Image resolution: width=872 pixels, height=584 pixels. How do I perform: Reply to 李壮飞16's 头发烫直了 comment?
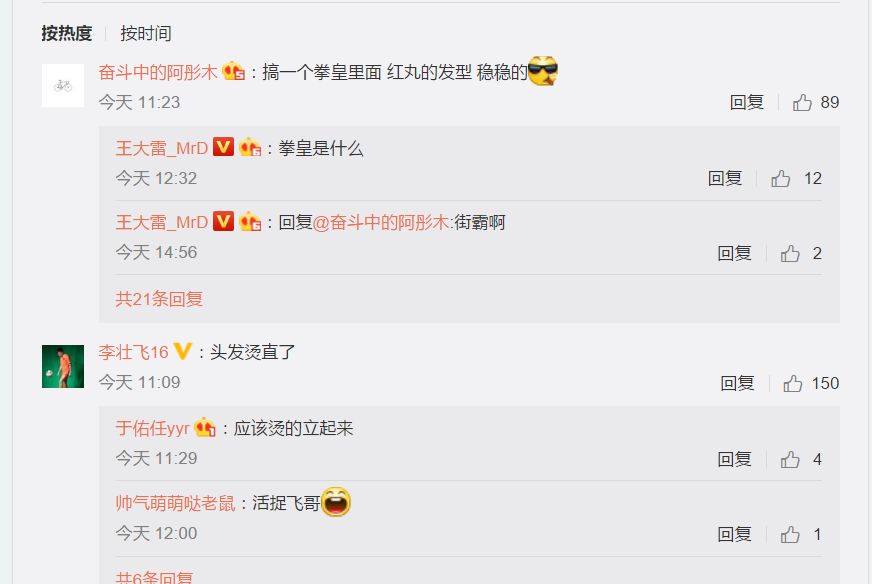click(x=737, y=383)
